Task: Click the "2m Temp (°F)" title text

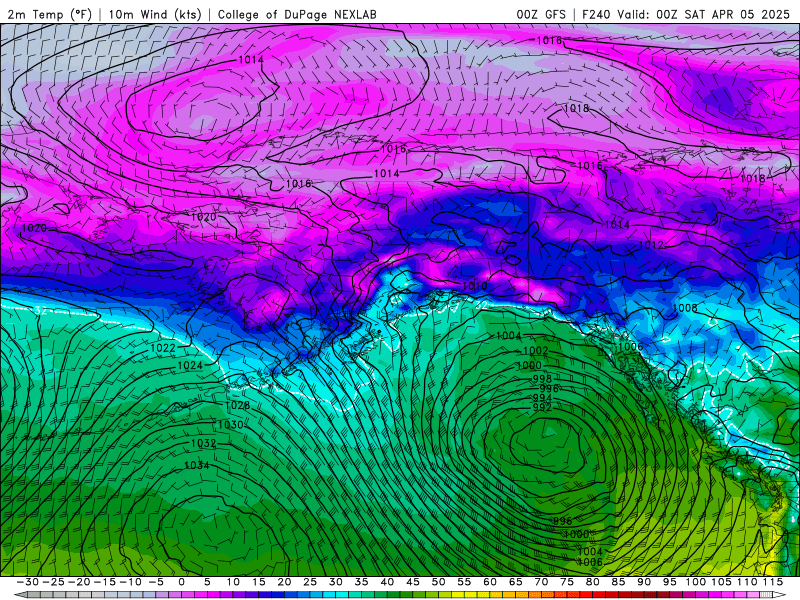Action: tap(49, 14)
